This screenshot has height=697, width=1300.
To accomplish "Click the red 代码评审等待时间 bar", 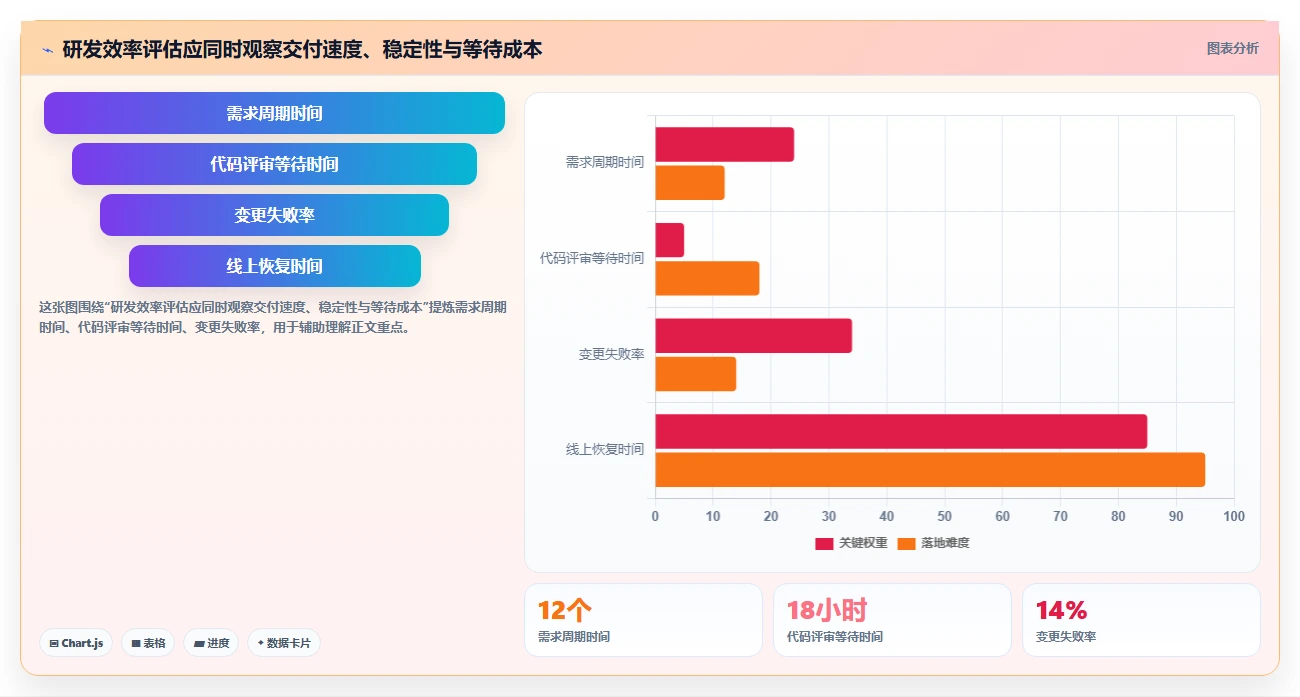I will [669, 240].
